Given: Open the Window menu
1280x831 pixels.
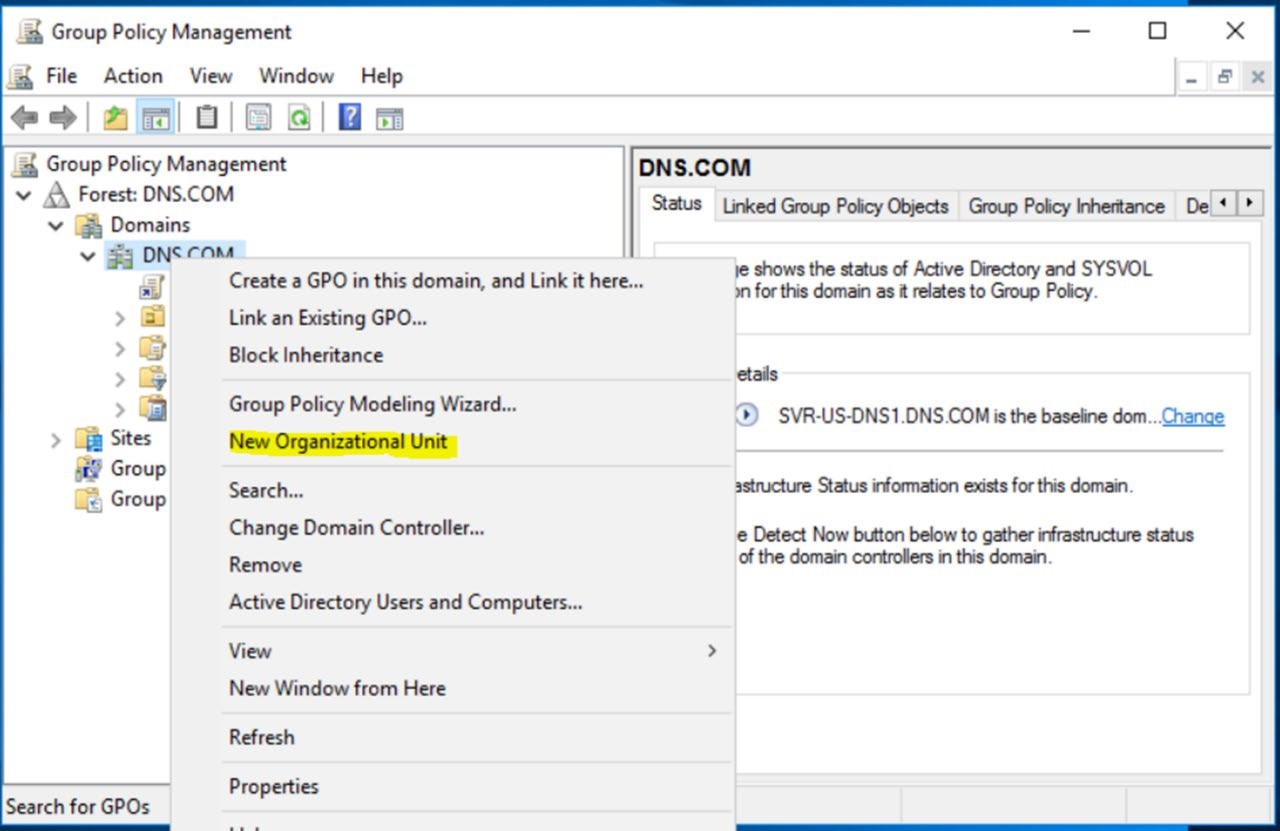Looking at the screenshot, I should (296, 76).
